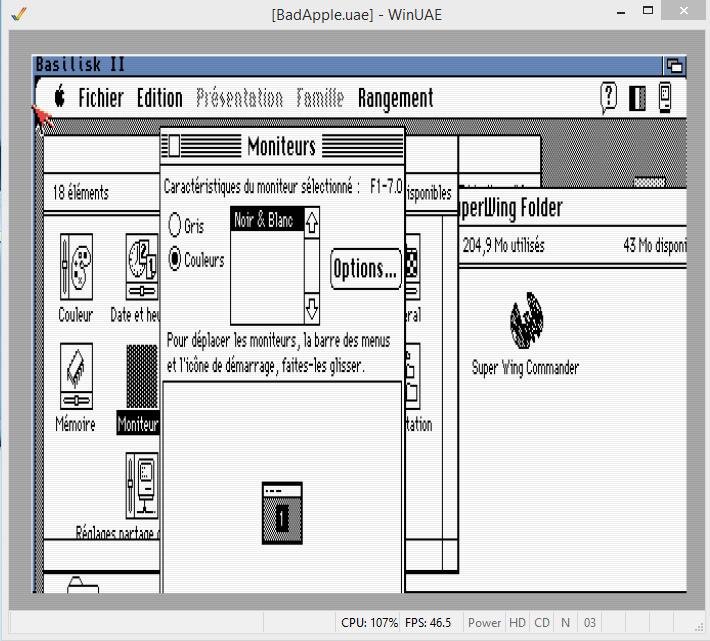Click the WinUAE checkmark app icon
The width and height of the screenshot is (710, 641).
(19, 14)
